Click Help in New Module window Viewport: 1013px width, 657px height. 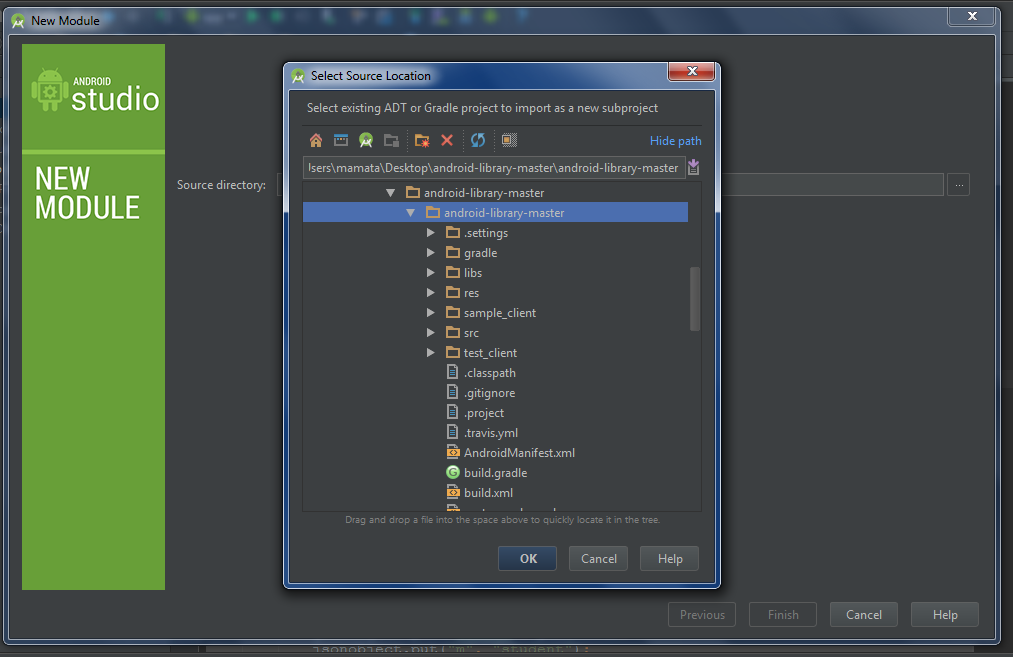click(x=945, y=615)
